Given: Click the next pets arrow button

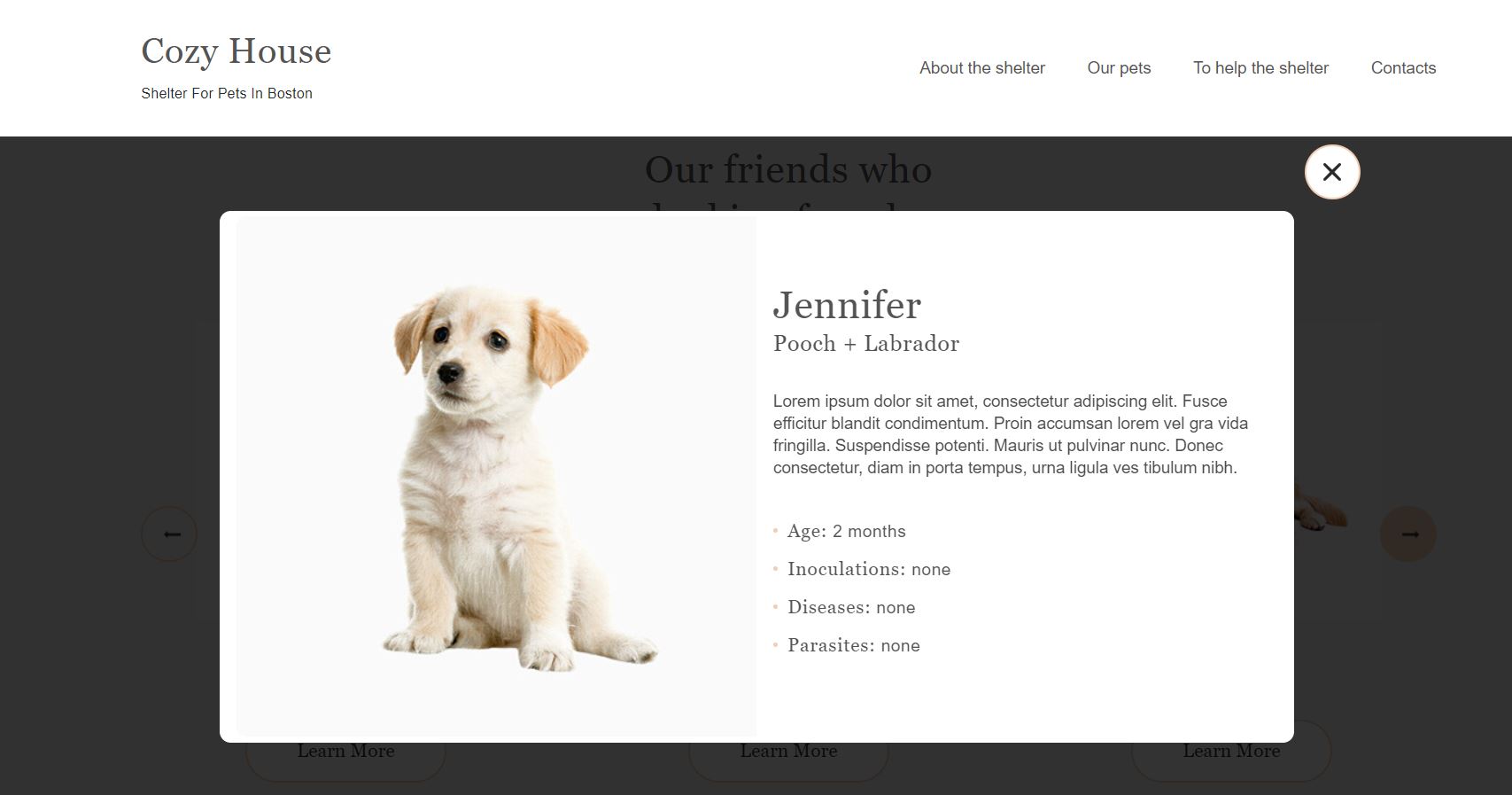Looking at the screenshot, I should (1408, 534).
